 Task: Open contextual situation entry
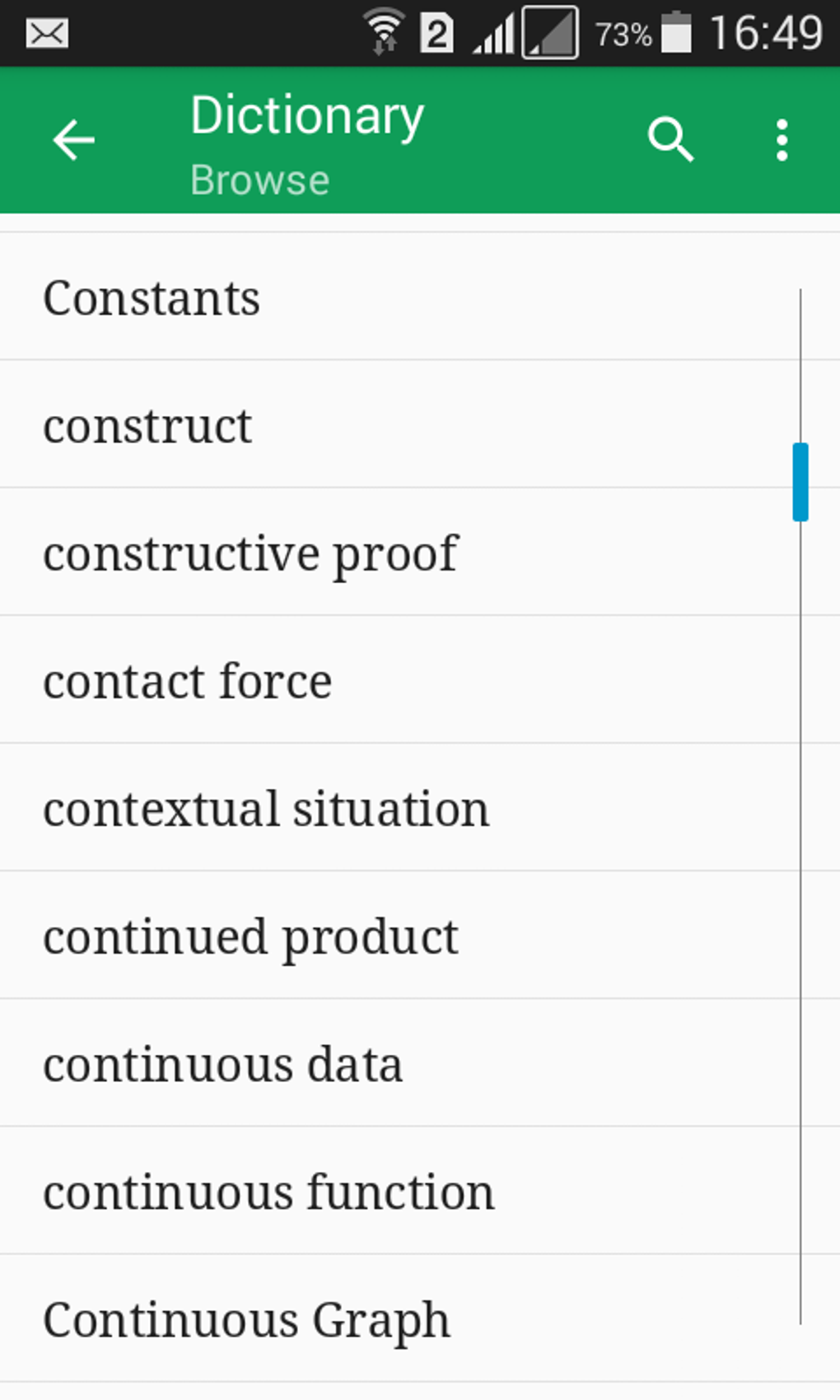266,809
